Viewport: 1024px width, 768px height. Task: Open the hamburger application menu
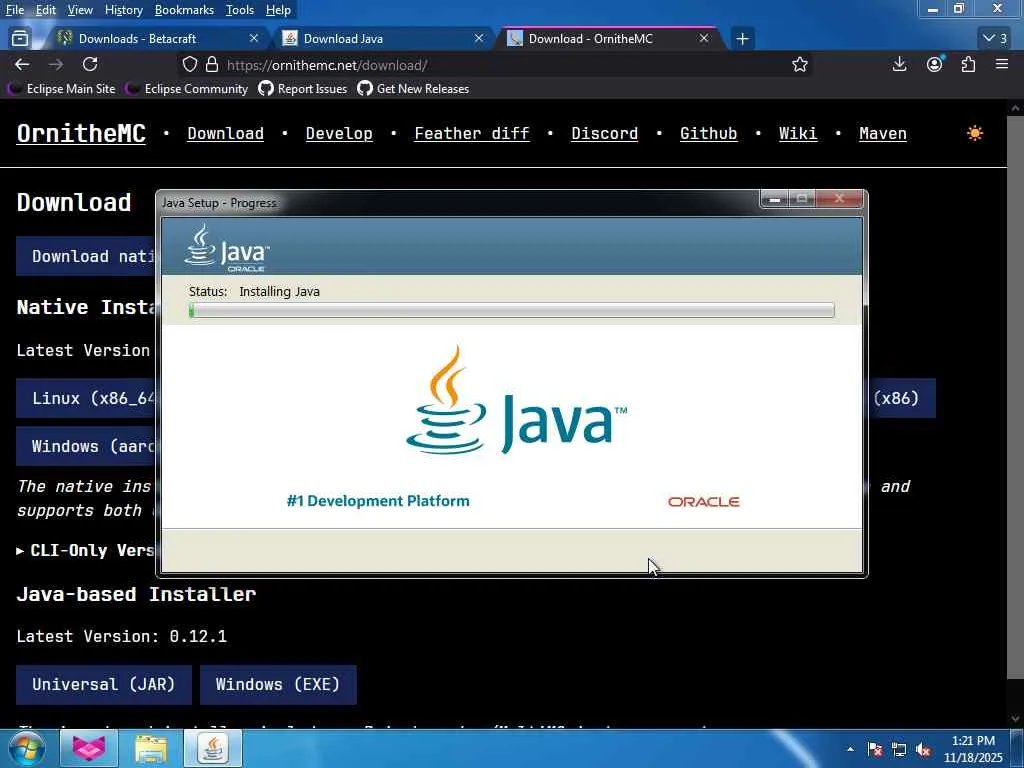tap(1002, 64)
